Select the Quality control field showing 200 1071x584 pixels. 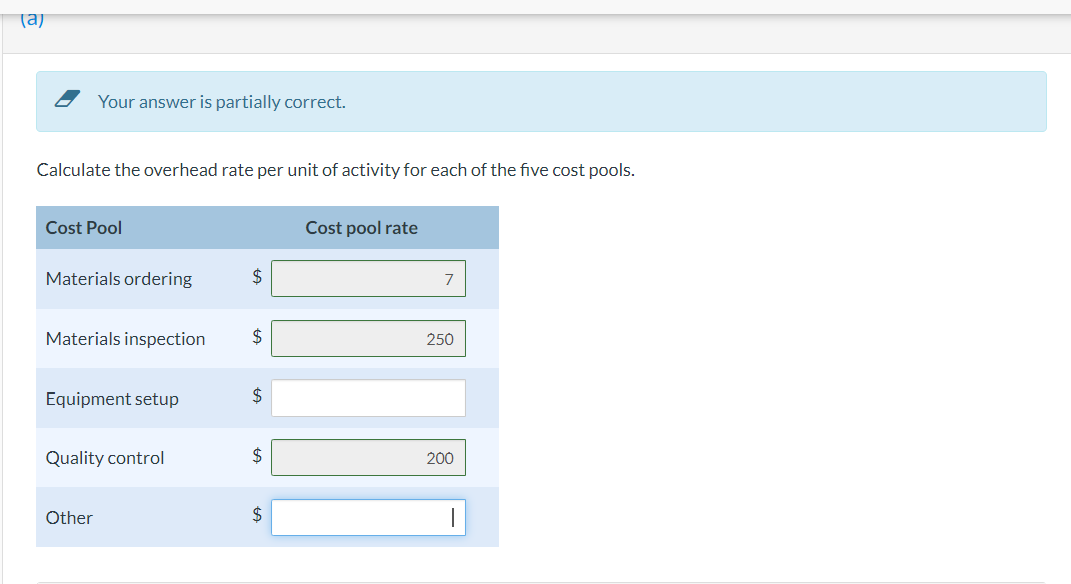coord(368,457)
